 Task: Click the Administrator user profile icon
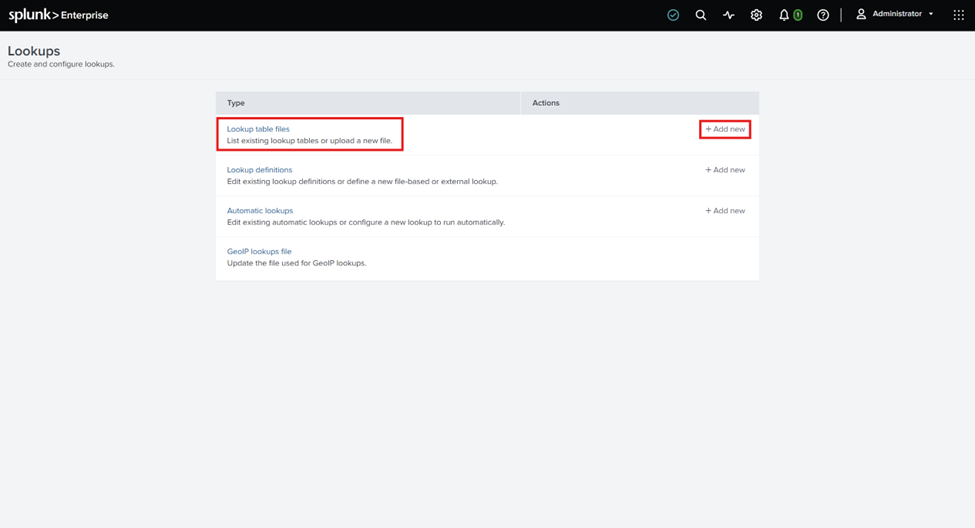pyautogui.click(x=861, y=14)
